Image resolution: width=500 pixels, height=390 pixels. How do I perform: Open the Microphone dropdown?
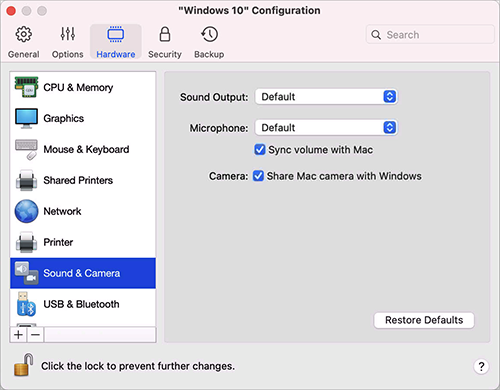tap(326, 128)
